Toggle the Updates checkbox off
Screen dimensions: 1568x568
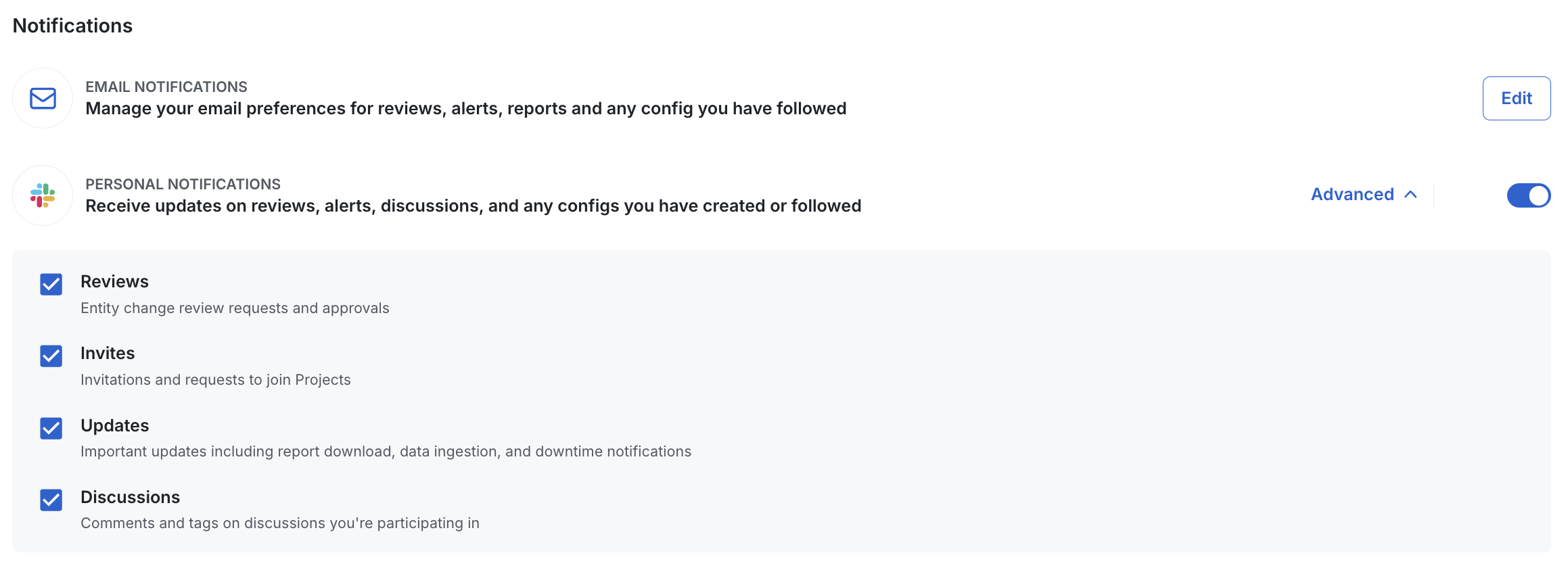(50, 429)
